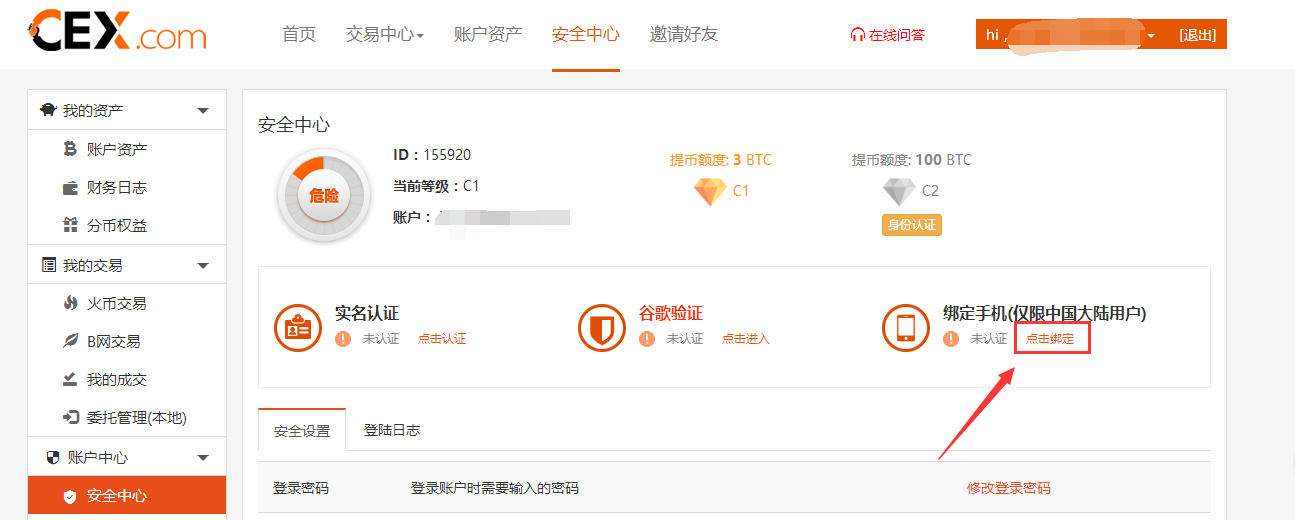Open 在线问答 online support headset link
1295x520 pixels.
pos(887,35)
